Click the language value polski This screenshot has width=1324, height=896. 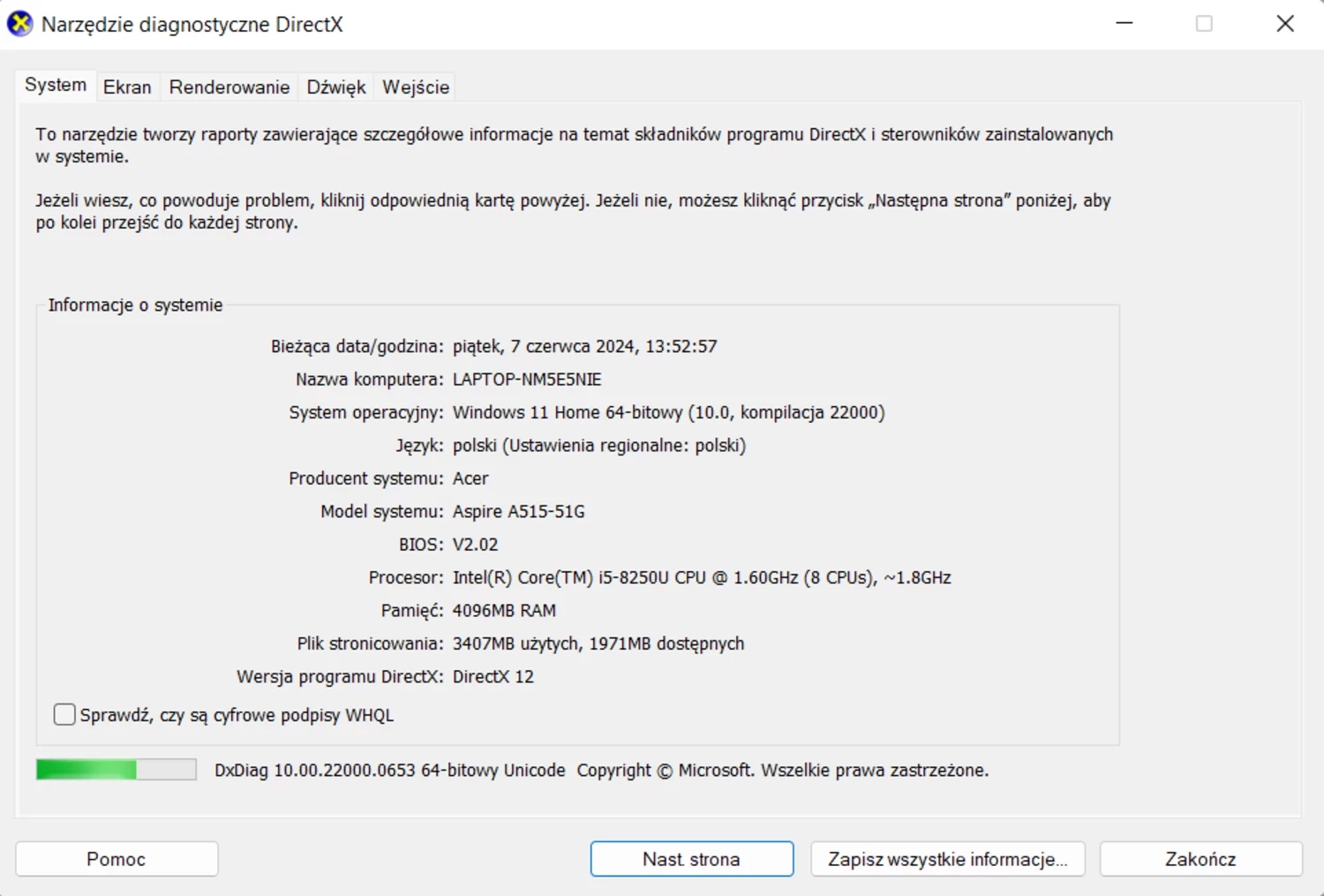tap(599, 446)
